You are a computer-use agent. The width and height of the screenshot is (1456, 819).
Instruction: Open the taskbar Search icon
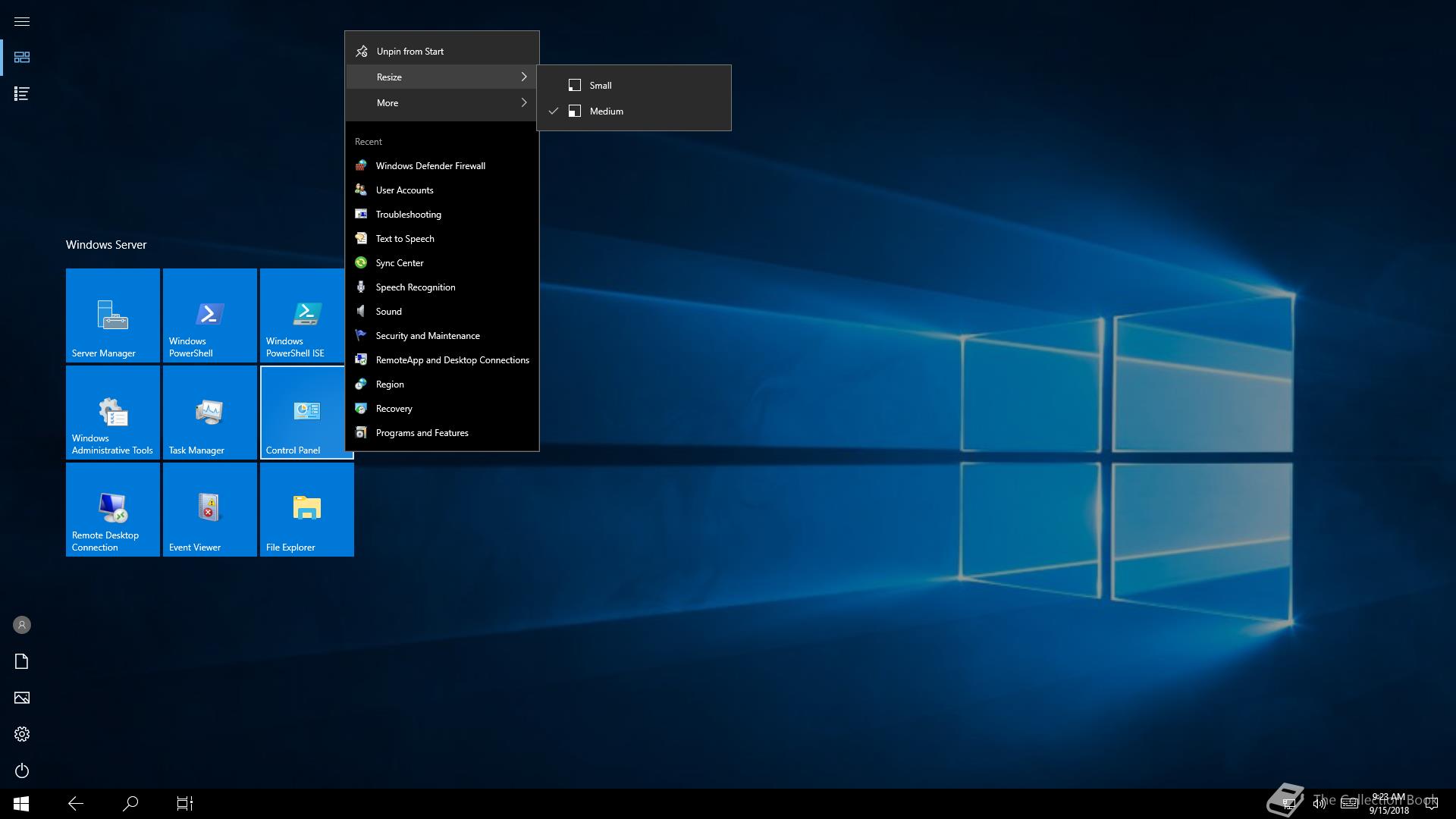point(130,804)
